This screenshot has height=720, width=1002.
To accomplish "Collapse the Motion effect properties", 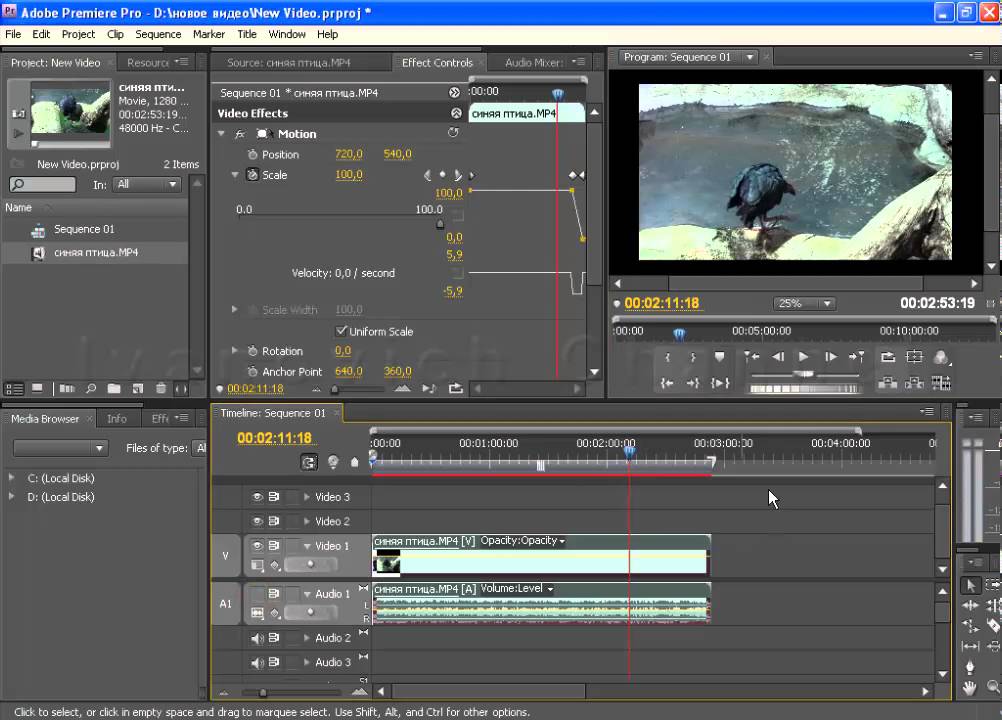I will [221, 134].
